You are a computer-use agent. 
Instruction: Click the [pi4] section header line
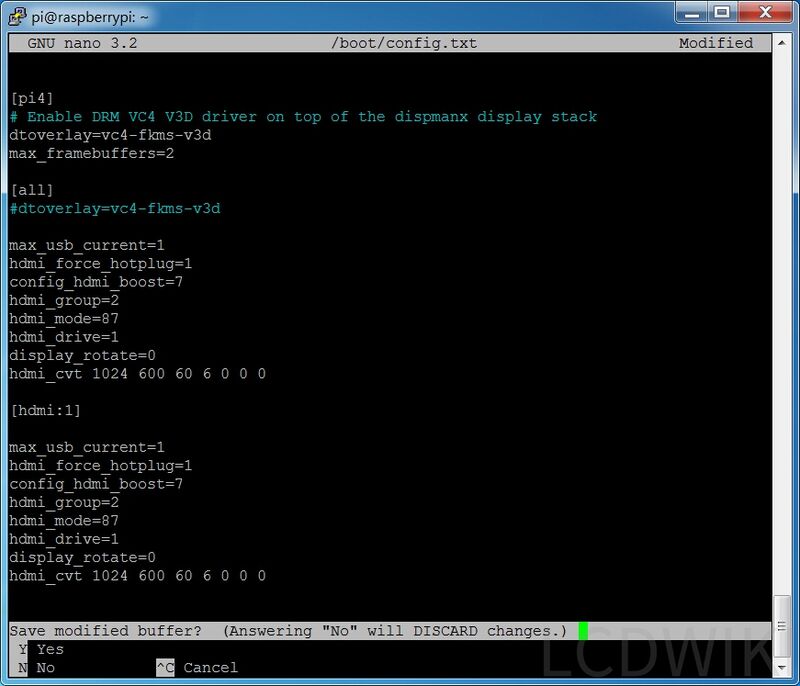pyautogui.click(x=31, y=98)
